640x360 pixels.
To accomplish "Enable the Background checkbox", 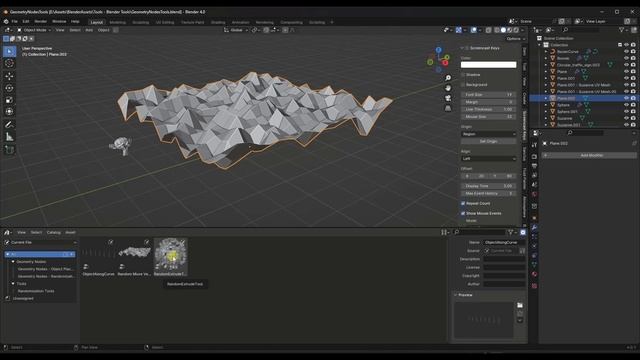I will (x=463, y=84).
